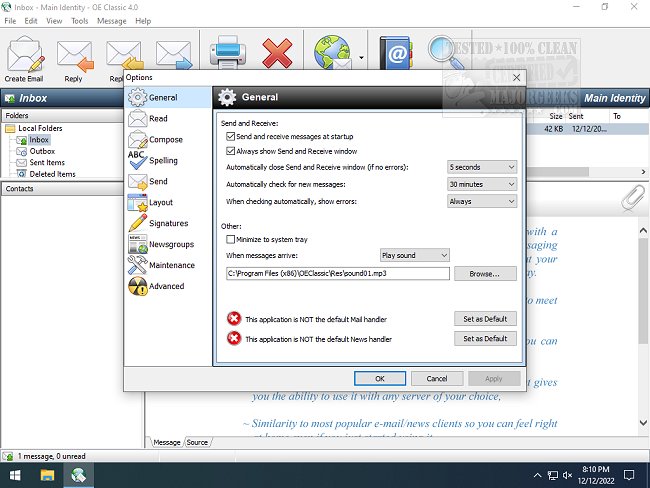Switch to the Source tab
The height and width of the screenshot is (488, 650).
point(197,442)
